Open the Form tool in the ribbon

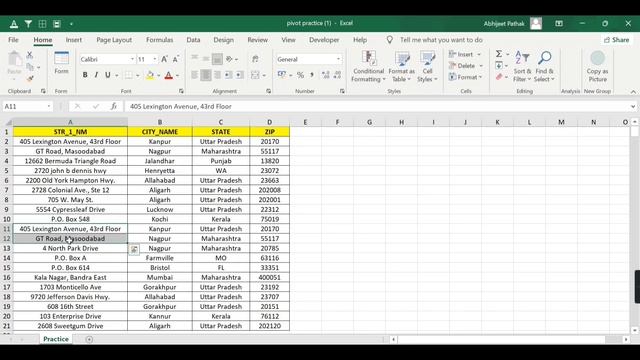tap(61, 63)
